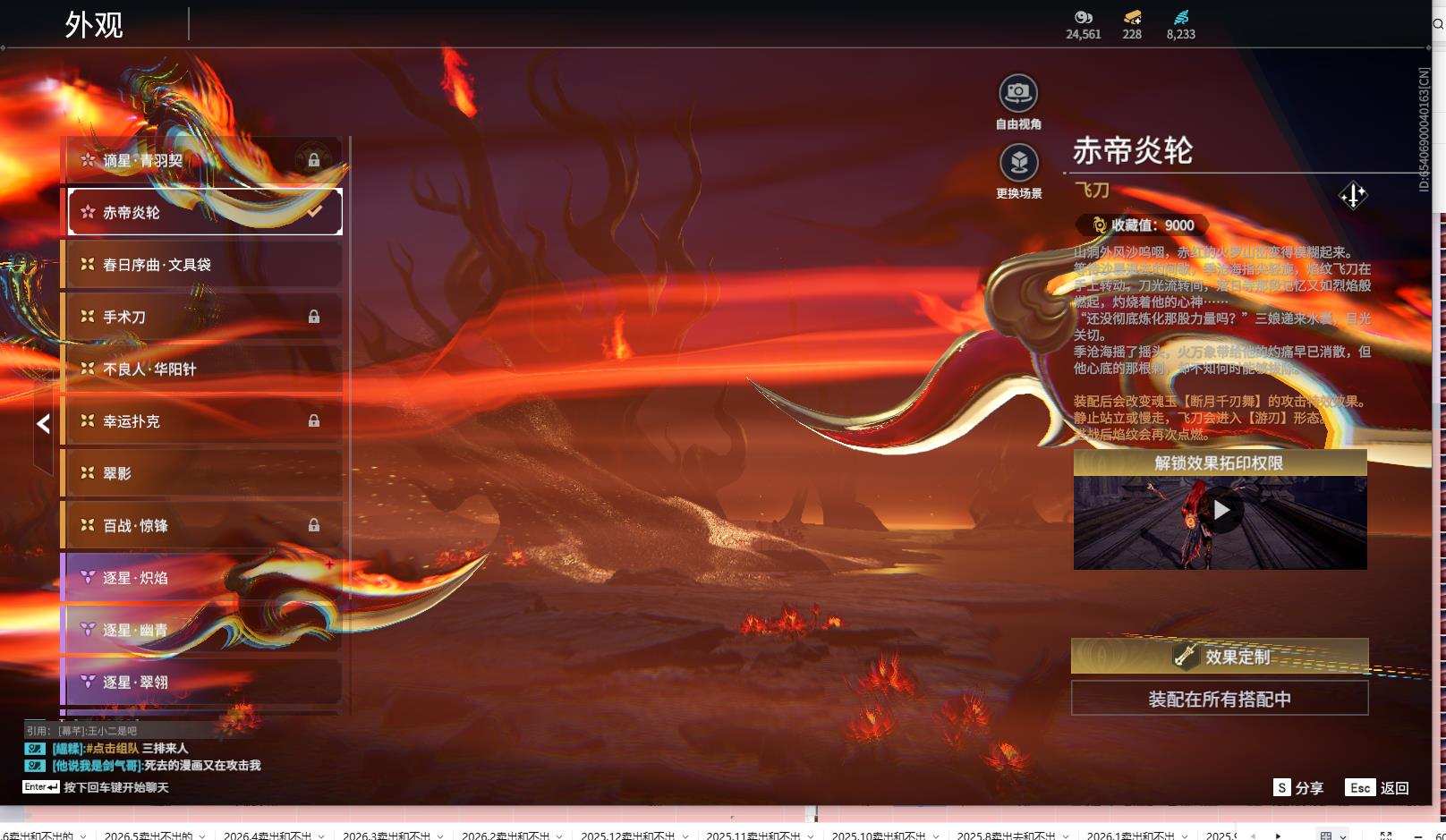Click the equipped checkmark on 赤帝炎轮

pos(315,212)
